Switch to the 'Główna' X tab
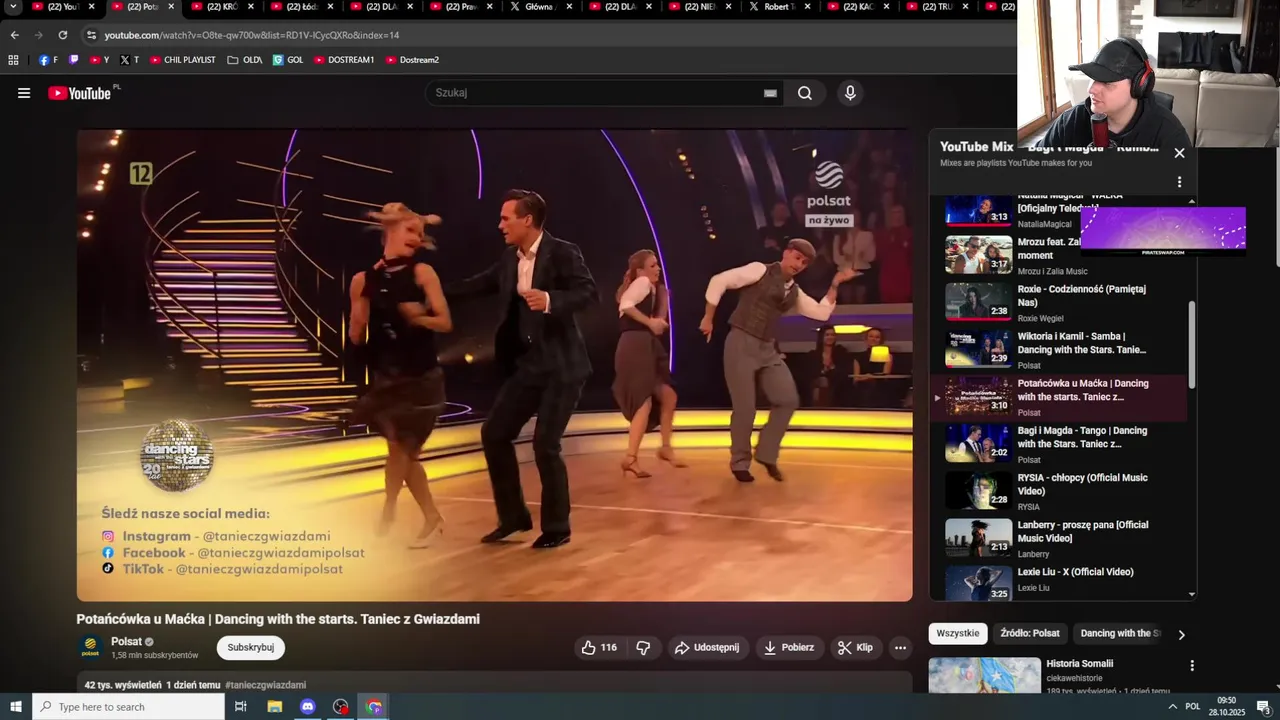1280x720 pixels. point(540,7)
